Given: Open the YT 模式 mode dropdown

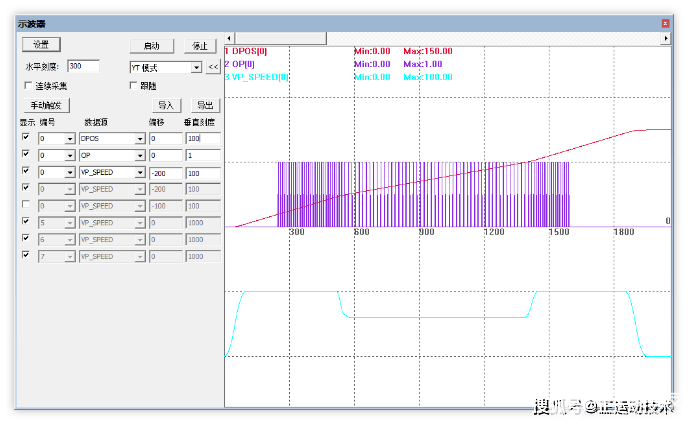Looking at the screenshot, I should point(196,68).
